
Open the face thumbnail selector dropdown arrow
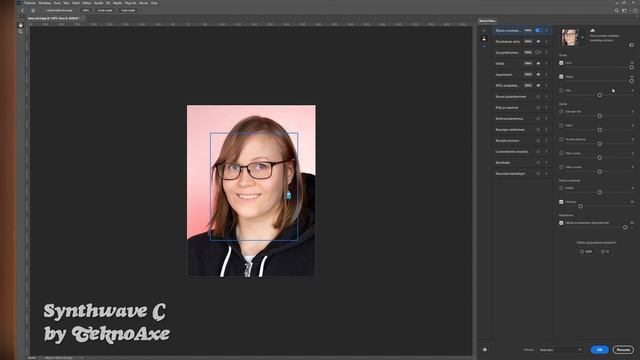pos(582,38)
